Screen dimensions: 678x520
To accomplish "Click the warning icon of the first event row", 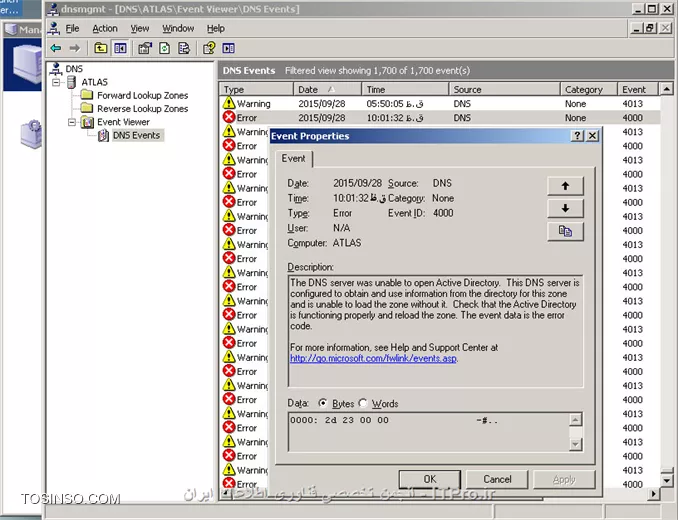I will point(229,103).
